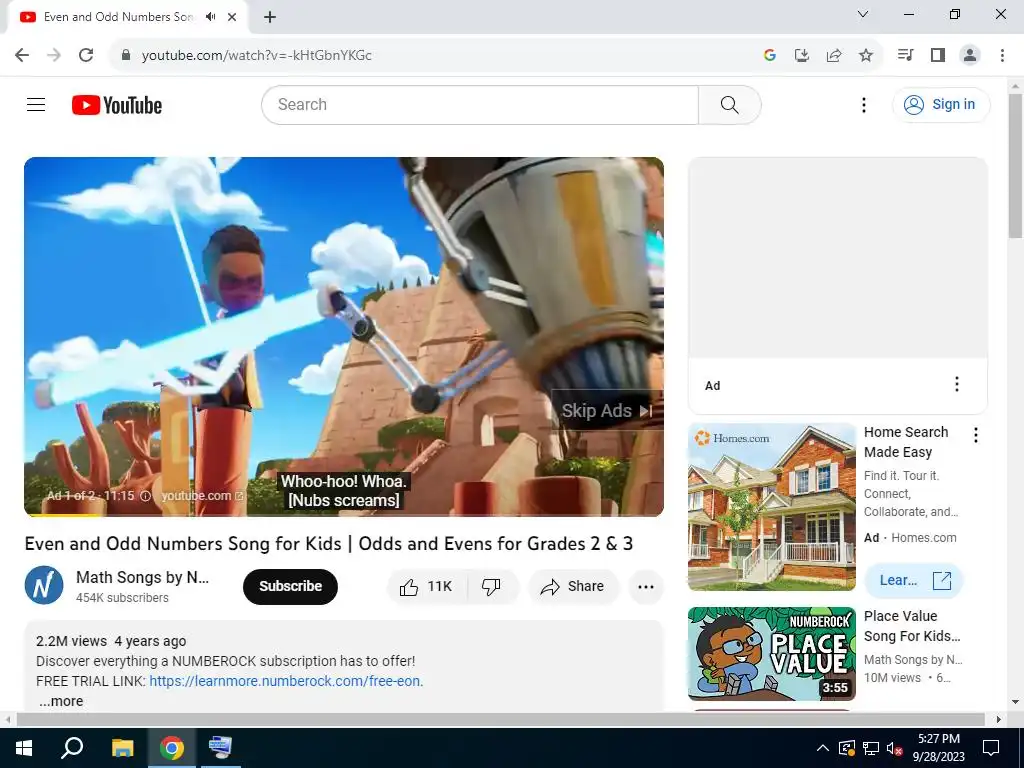Open tab search chevron

[x=863, y=14]
